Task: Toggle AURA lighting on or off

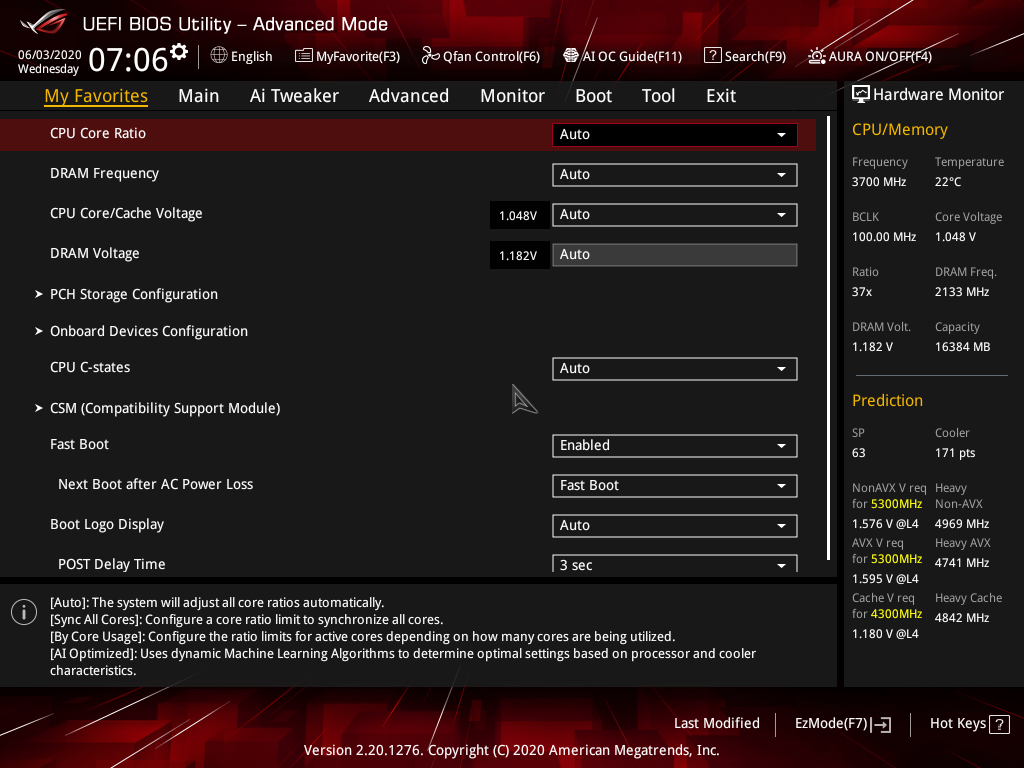Action: [x=868, y=56]
